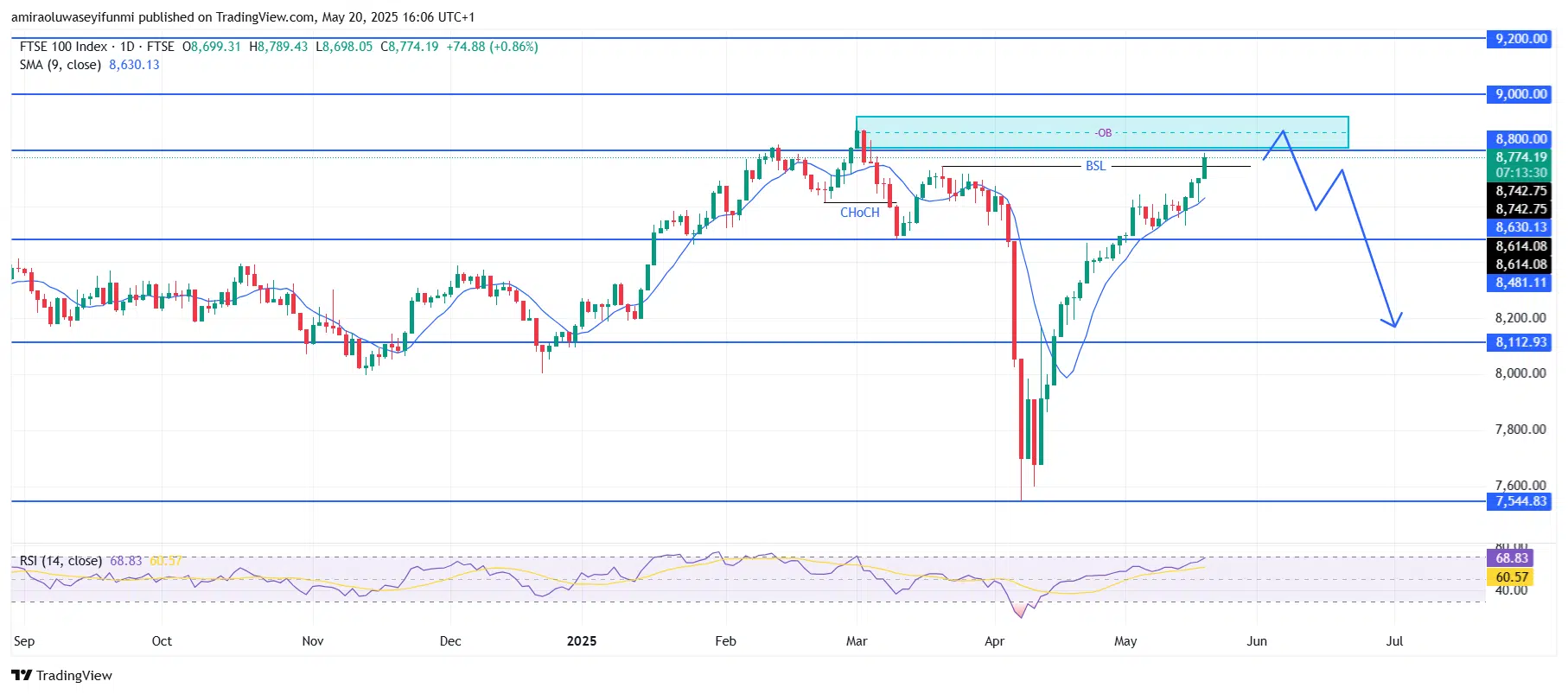Select the CHoCH annotation text
Screen dimensions: 1568x694
[859, 213]
